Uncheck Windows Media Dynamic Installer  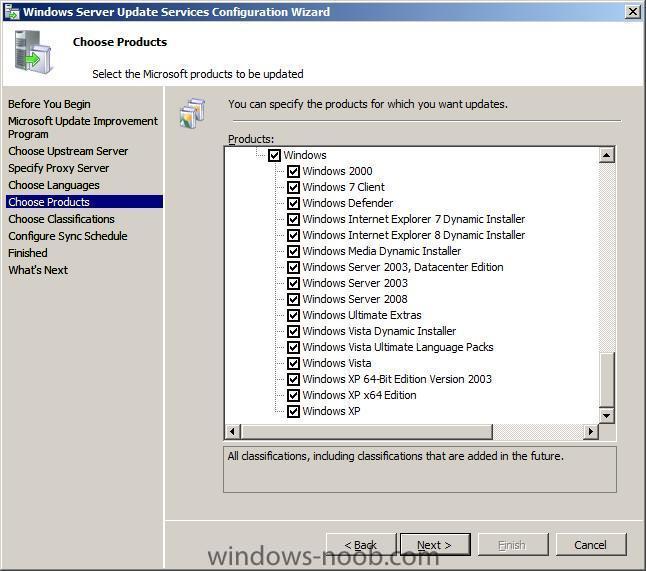[x=293, y=251]
